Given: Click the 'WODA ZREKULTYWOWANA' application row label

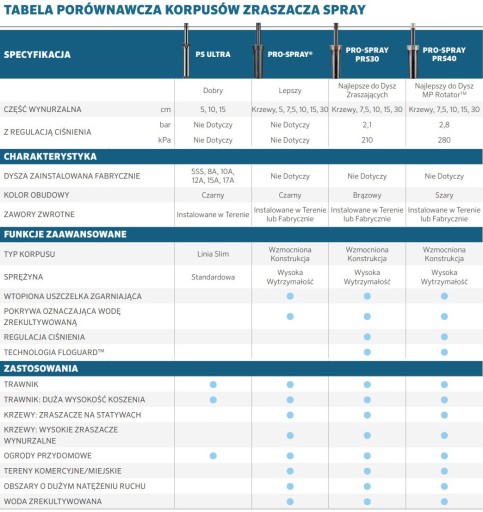Looking at the screenshot, I should click(x=53, y=501).
